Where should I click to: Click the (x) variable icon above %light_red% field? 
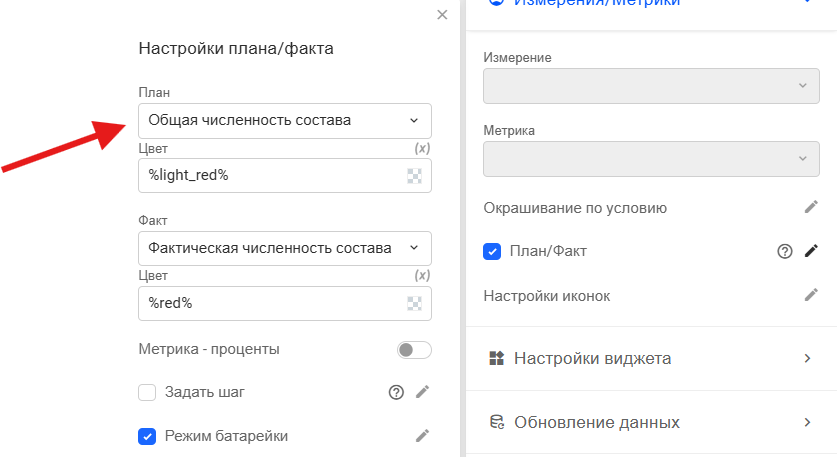(422, 148)
